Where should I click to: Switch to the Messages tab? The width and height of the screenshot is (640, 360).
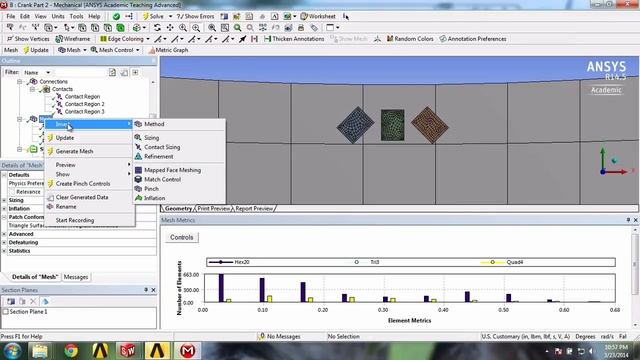click(76, 277)
